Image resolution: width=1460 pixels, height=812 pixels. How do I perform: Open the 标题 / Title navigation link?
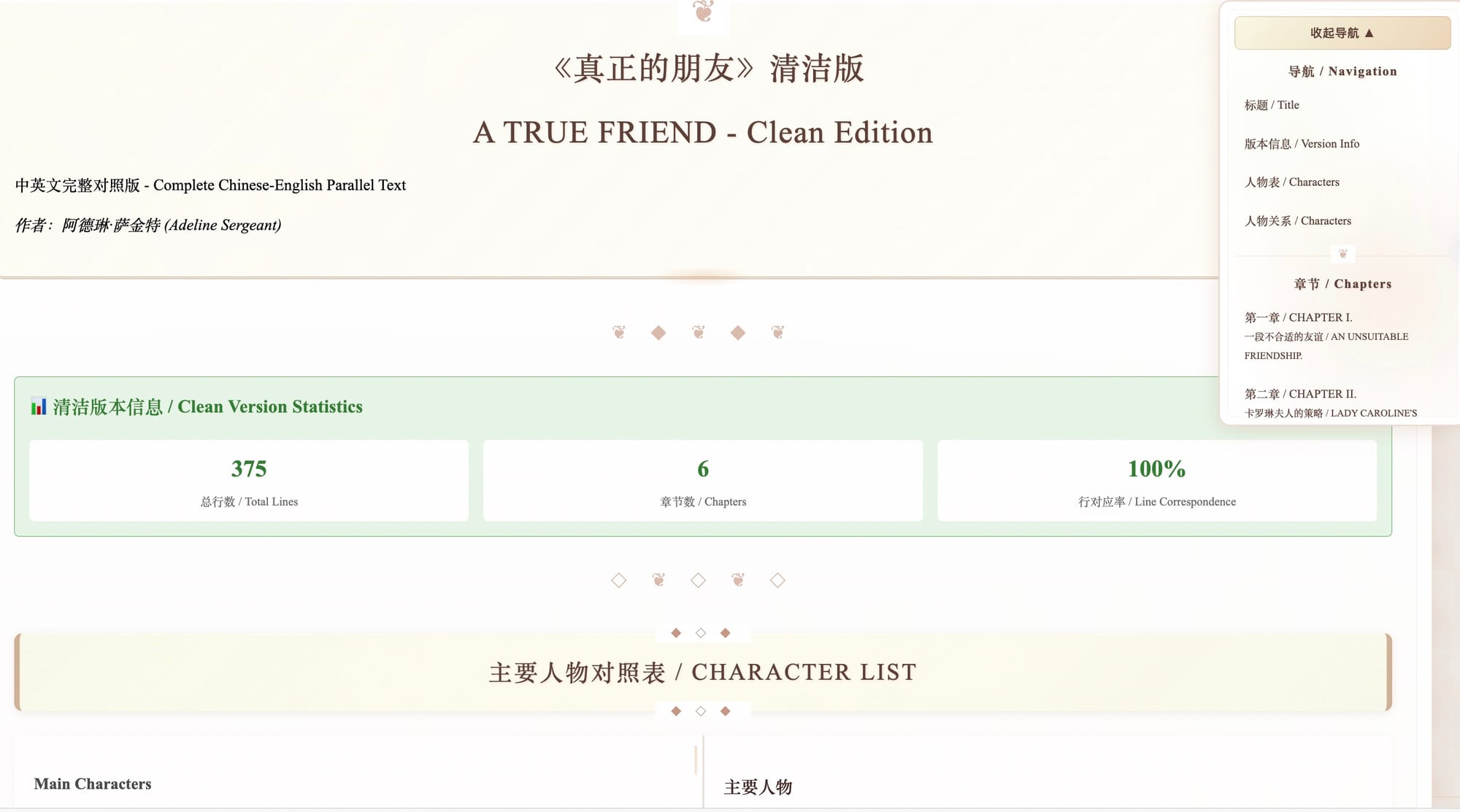point(1272,105)
